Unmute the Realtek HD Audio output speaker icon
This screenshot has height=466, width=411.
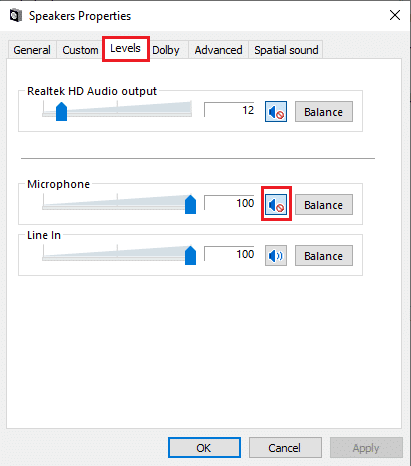[276, 112]
